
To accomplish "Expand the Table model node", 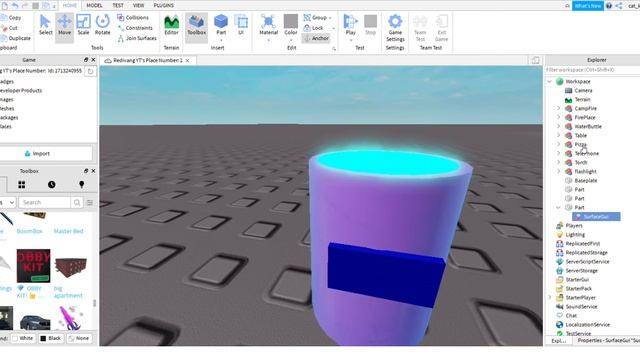I will [x=558, y=135].
